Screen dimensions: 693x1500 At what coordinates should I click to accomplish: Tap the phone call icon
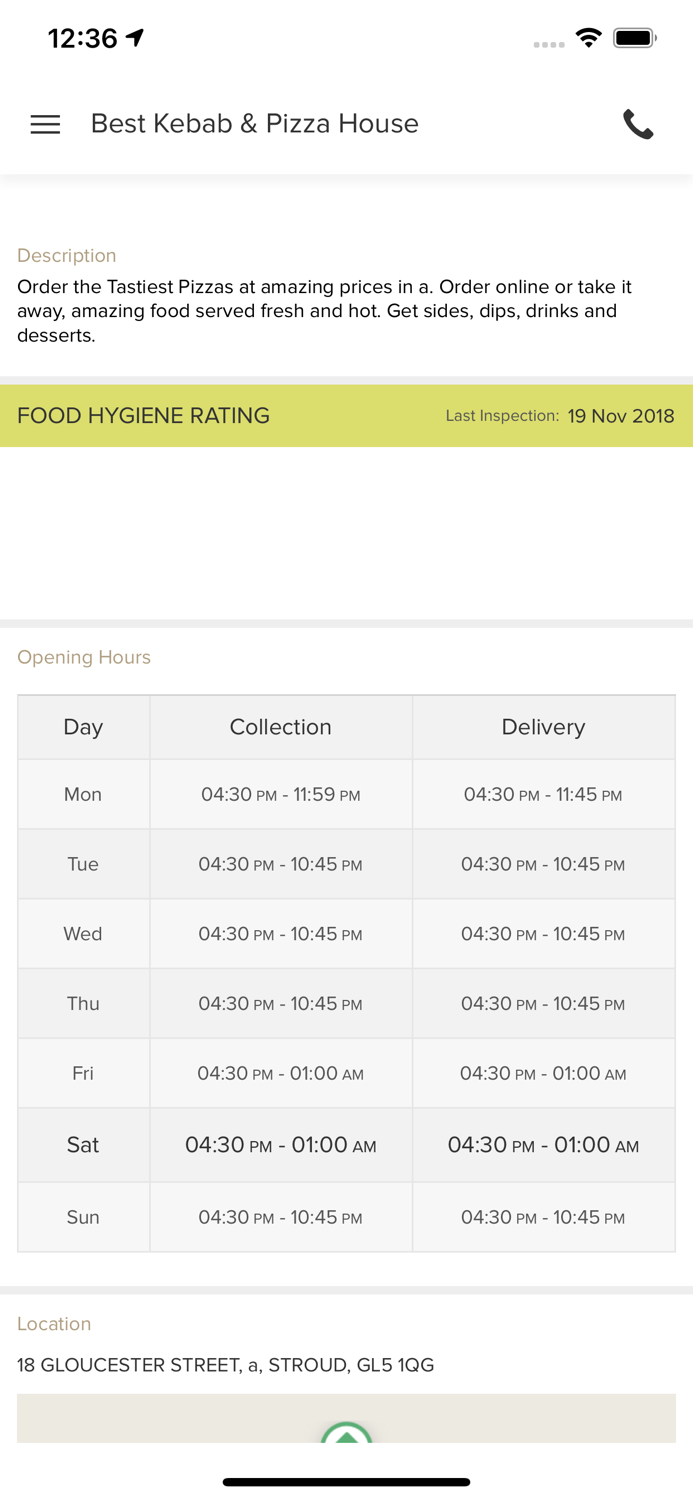pyautogui.click(x=638, y=124)
